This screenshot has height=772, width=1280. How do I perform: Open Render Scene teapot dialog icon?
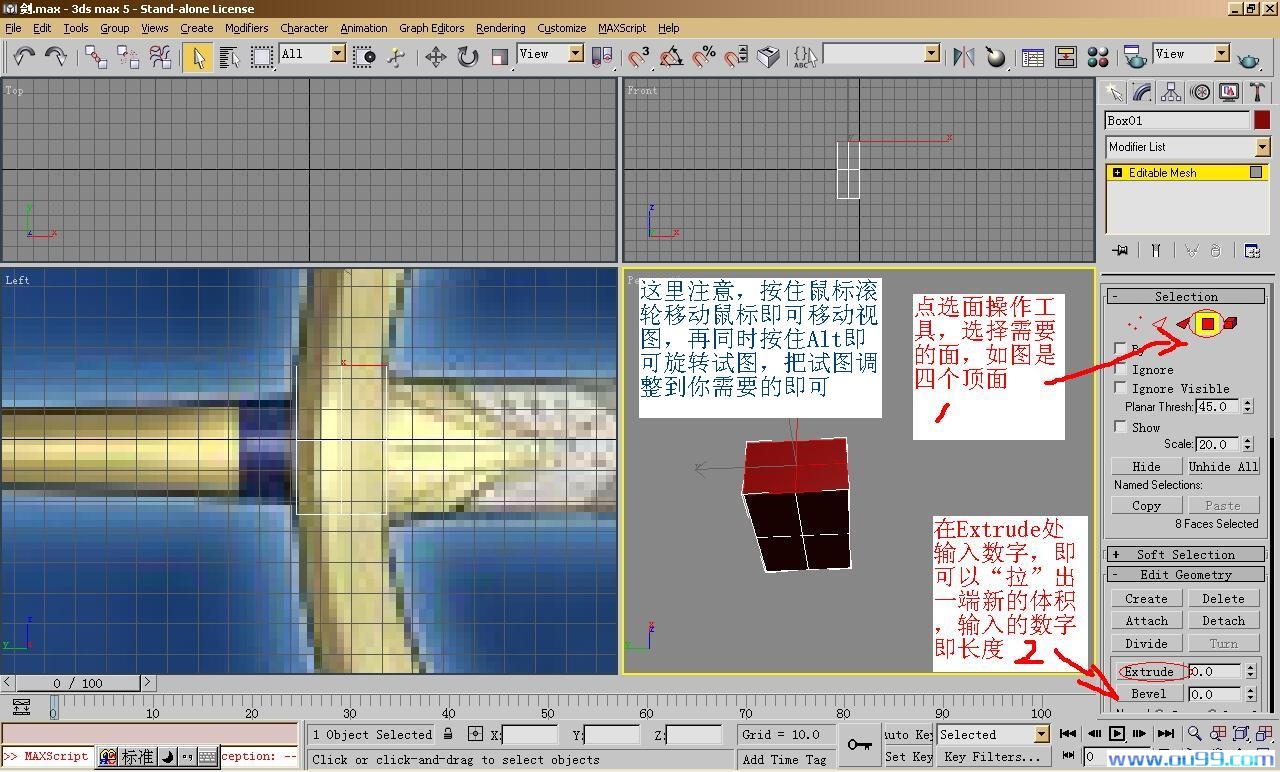[x=1135, y=57]
